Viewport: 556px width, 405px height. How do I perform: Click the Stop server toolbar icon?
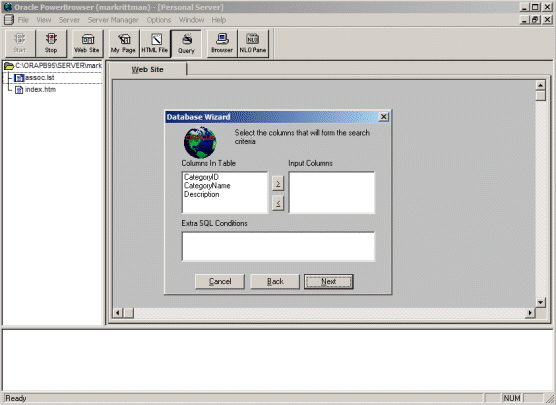click(x=51, y=43)
